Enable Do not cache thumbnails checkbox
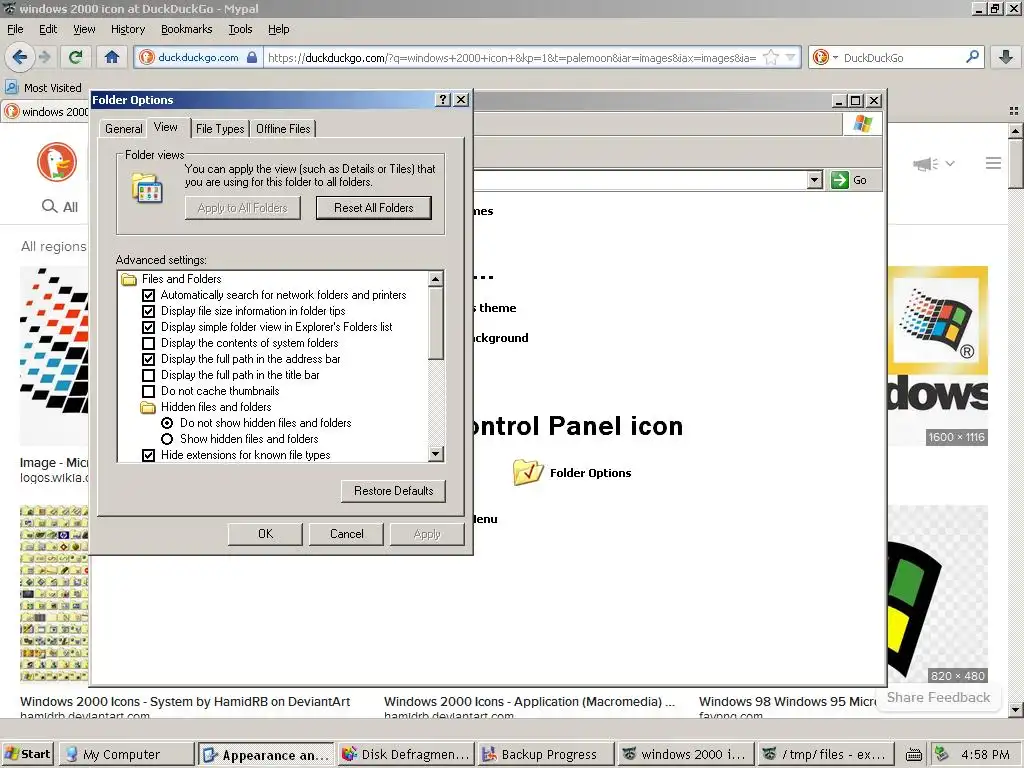1024x768 pixels. 148,391
